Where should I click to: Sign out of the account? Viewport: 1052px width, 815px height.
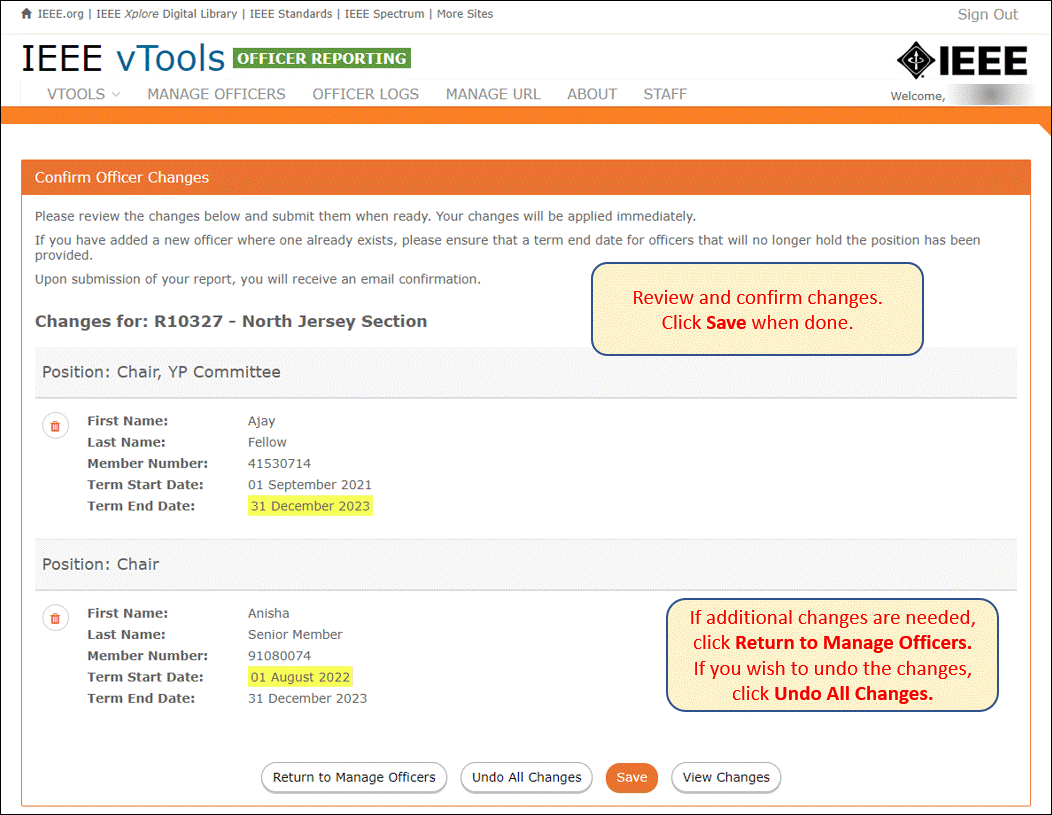(x=987, y=15)
